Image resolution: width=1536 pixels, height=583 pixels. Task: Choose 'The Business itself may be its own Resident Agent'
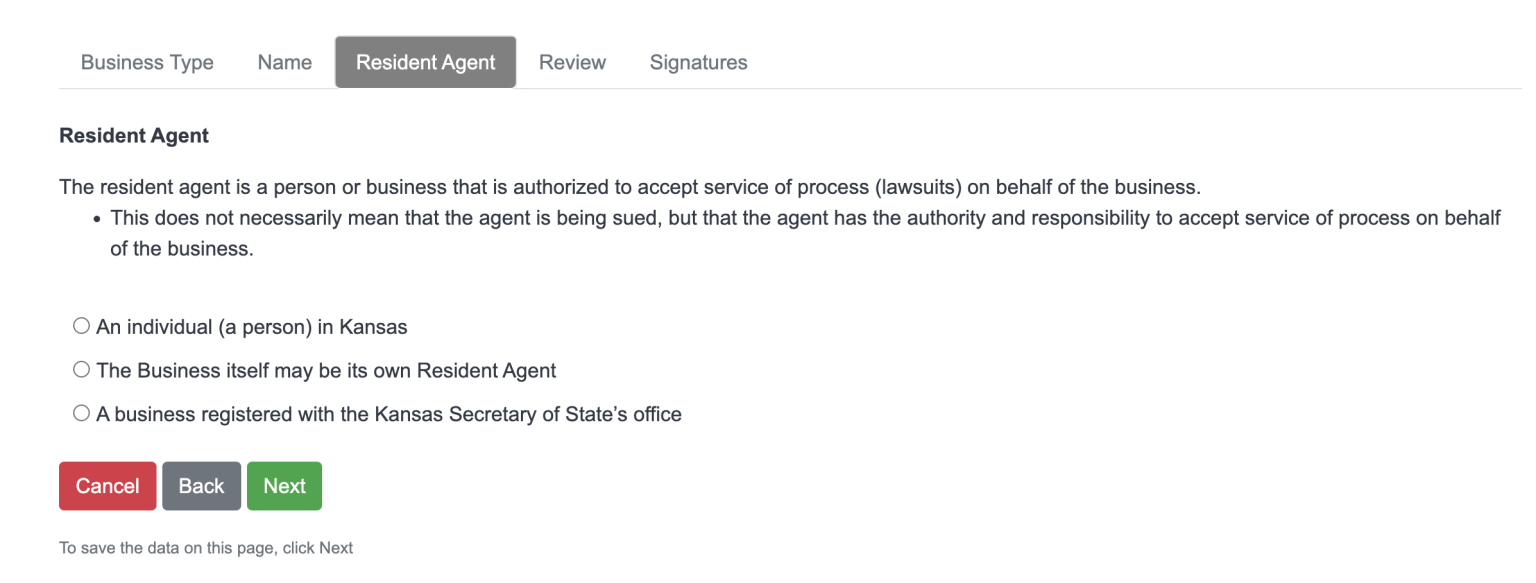(81, 368)
